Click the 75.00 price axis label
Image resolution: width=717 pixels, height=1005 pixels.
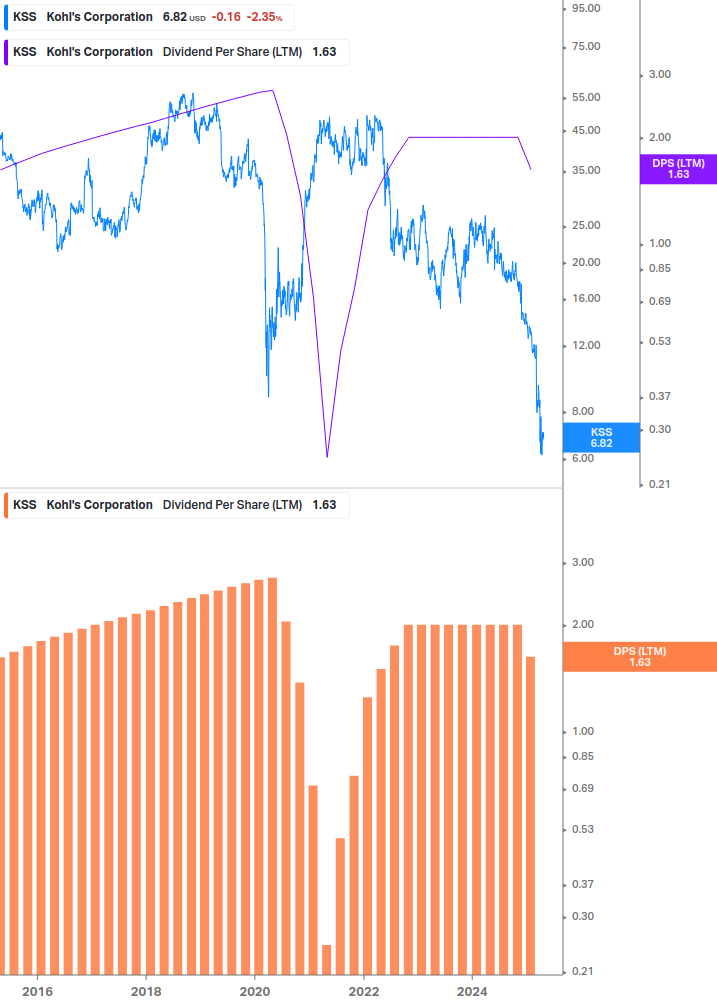[586, 46]
